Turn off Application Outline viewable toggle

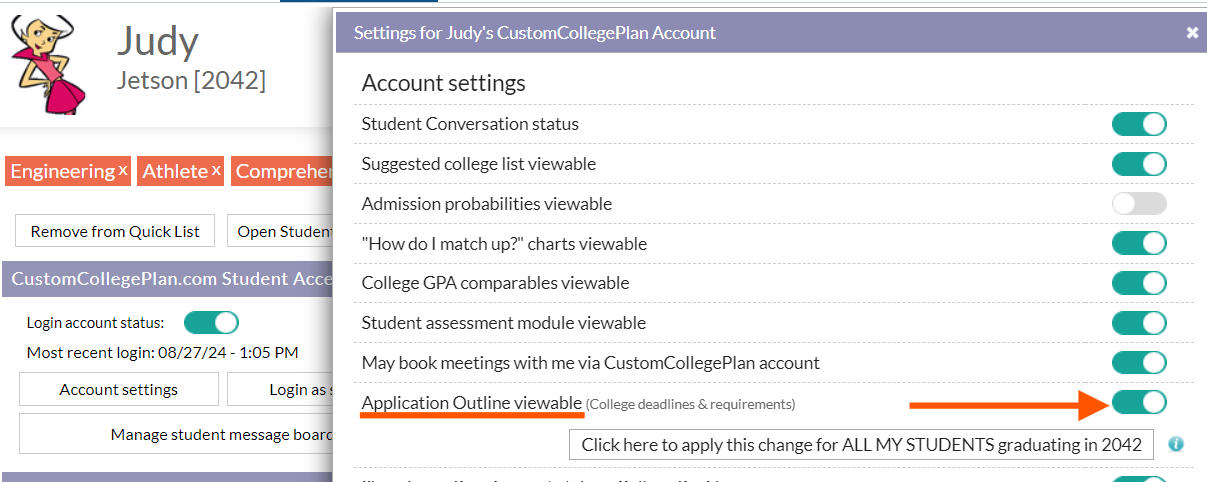[1139, 403]
